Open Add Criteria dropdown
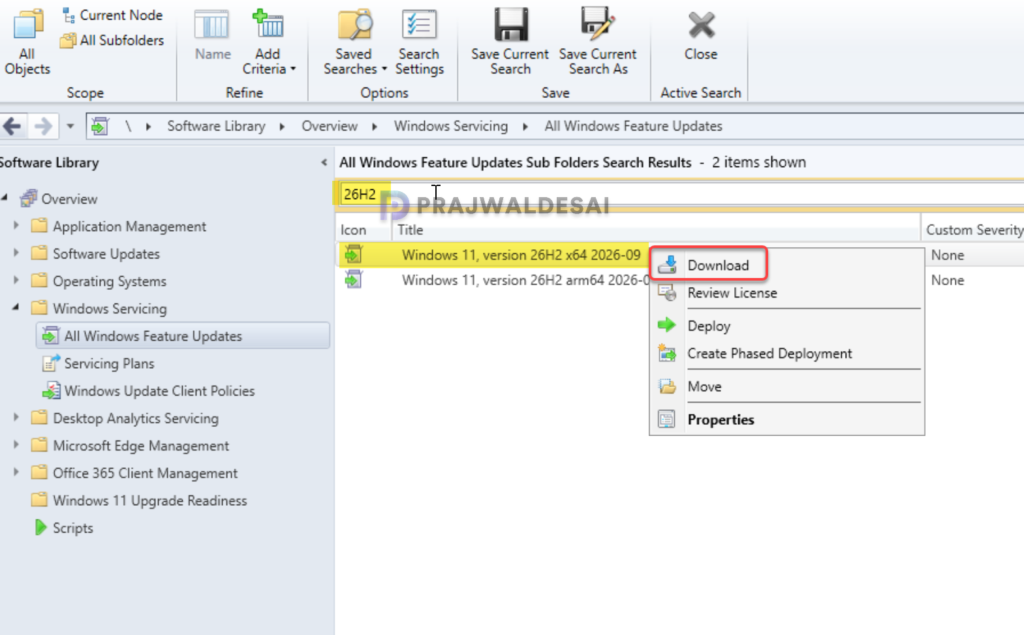This screenshot has width=1024, height=635. (268, 42)
